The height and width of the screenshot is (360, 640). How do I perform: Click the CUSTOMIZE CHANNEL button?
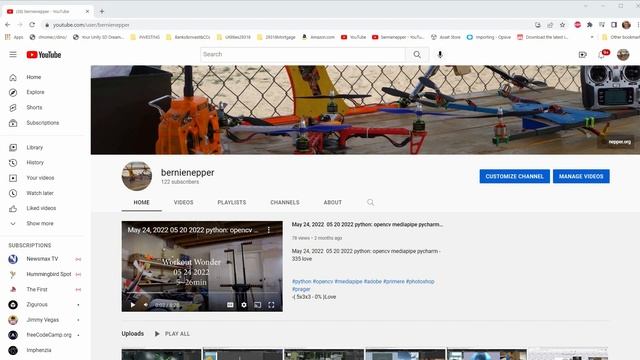pos(514,176)
